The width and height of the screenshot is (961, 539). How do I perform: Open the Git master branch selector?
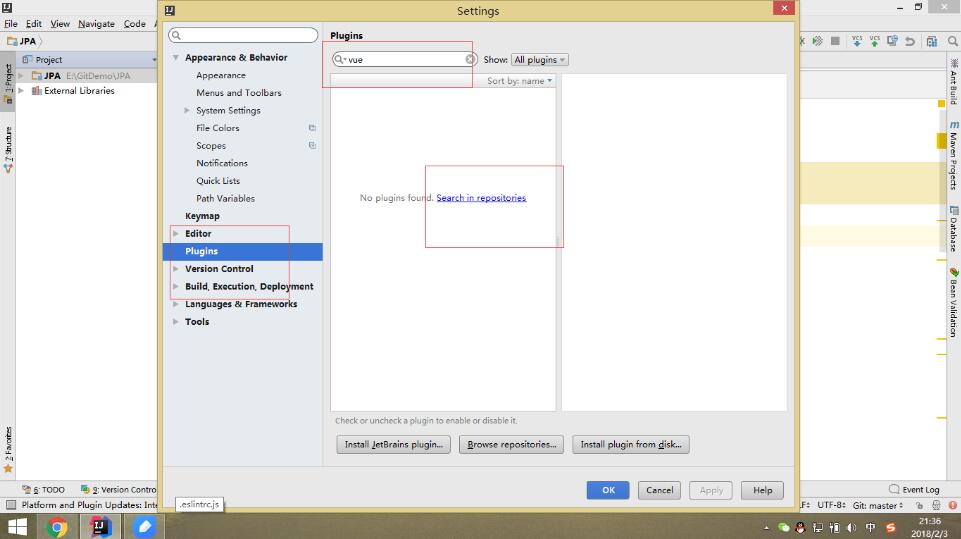click(878, 505)
